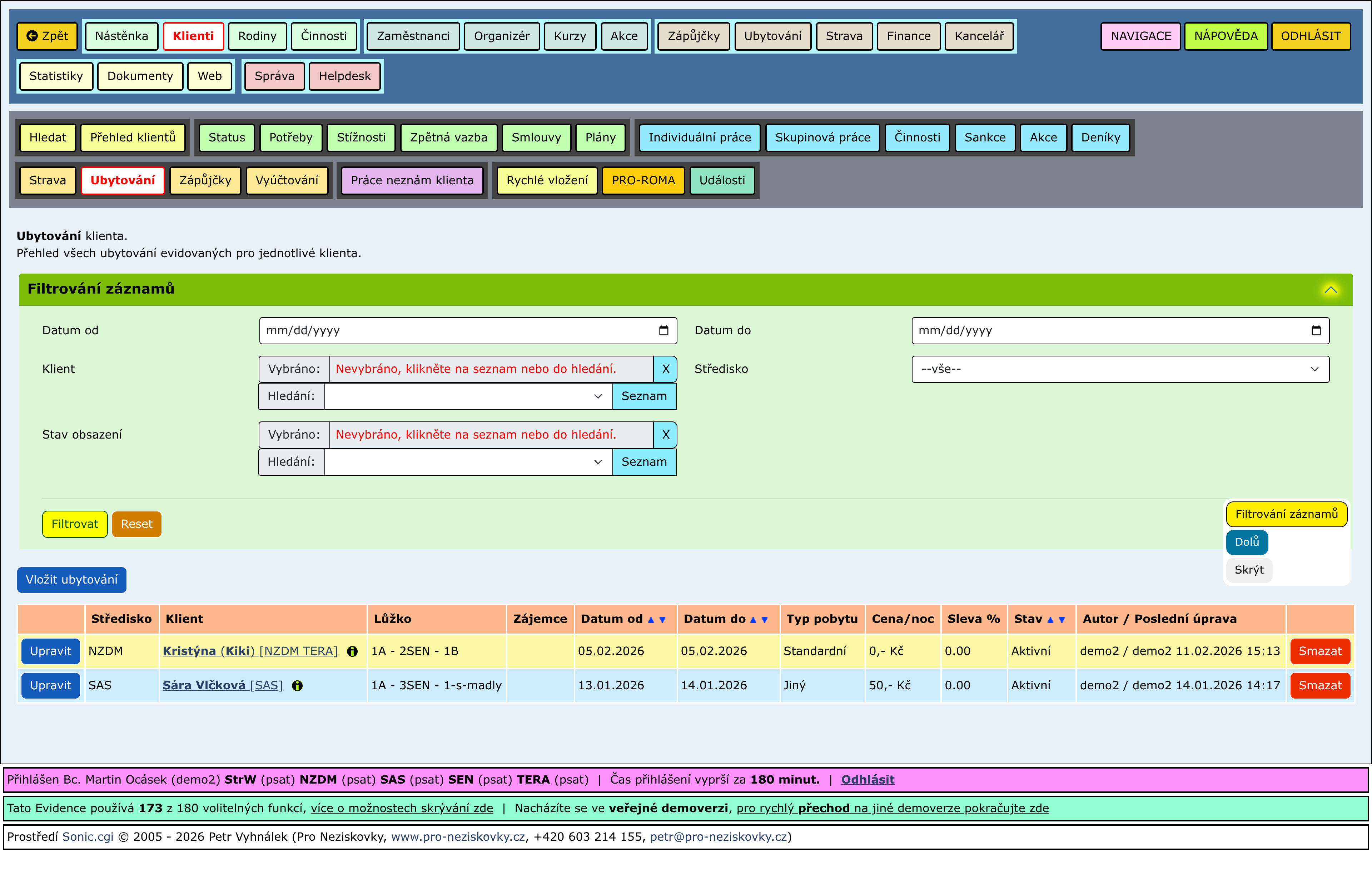Click the info icon beside Sára Vlčková
This screenshot has width=1372, height=870.
tap(297, 685)
